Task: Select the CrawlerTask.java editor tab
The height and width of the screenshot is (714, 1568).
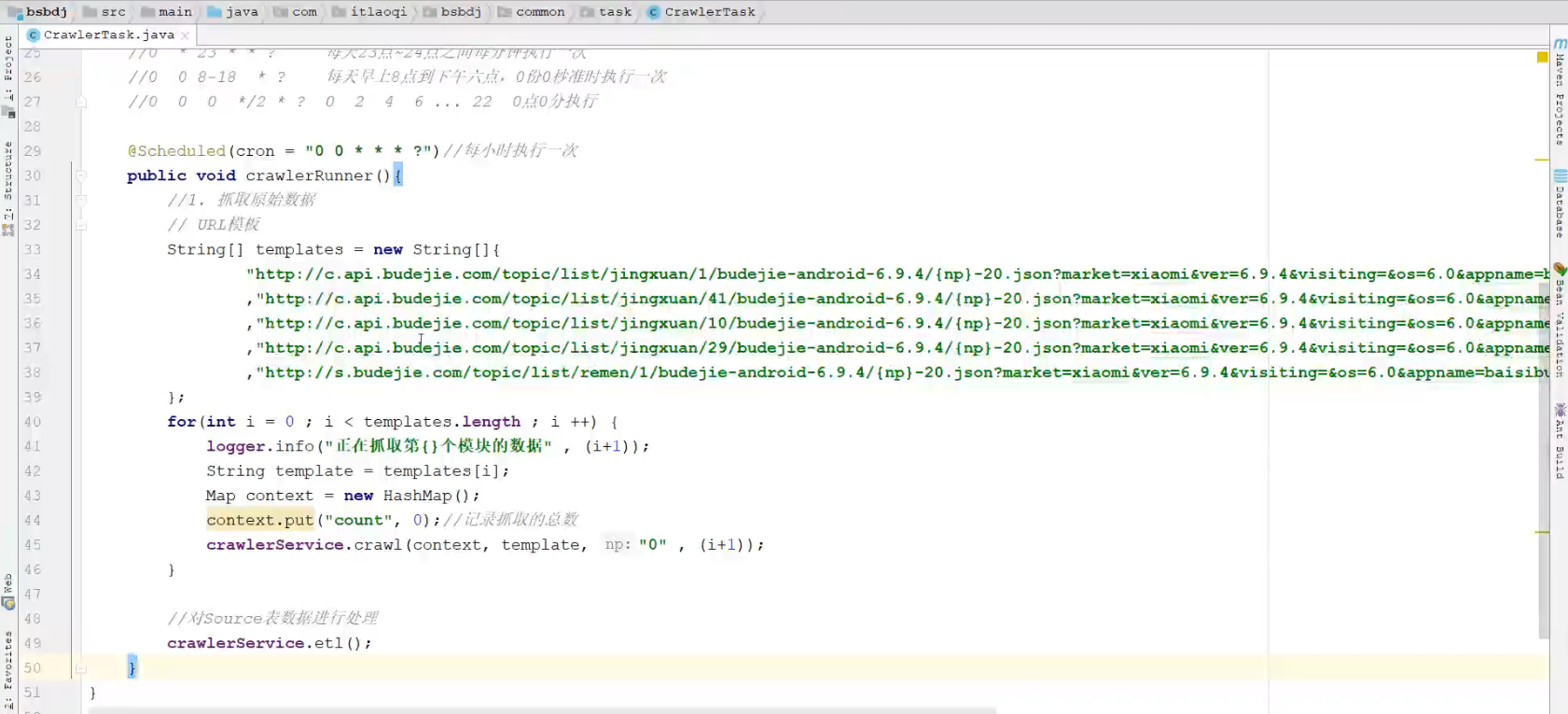Action: click(108, 35)
